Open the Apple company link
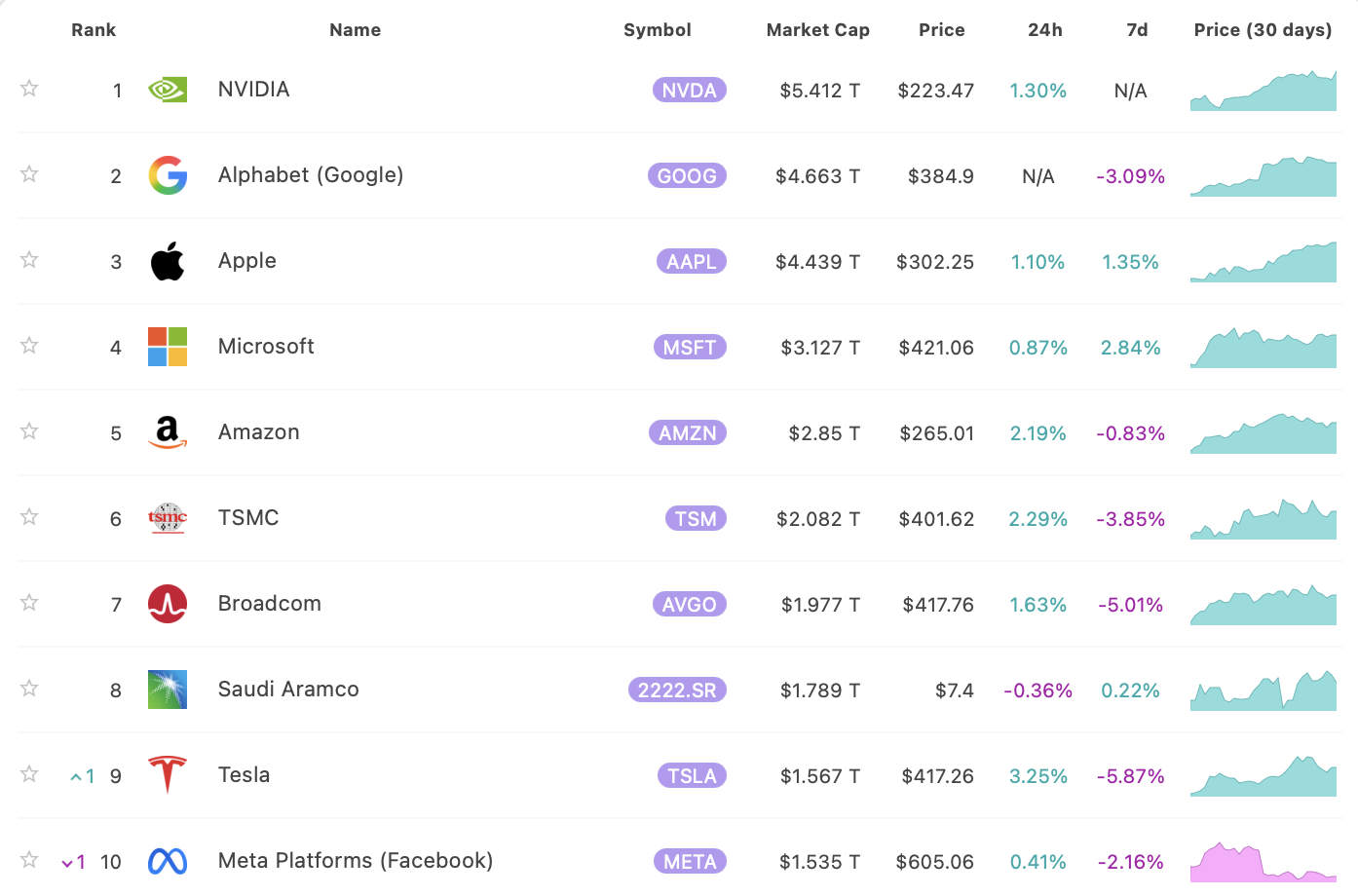The width and height of the screenshot is (1358, 896). pyautogui.click(x=247, y=261)
